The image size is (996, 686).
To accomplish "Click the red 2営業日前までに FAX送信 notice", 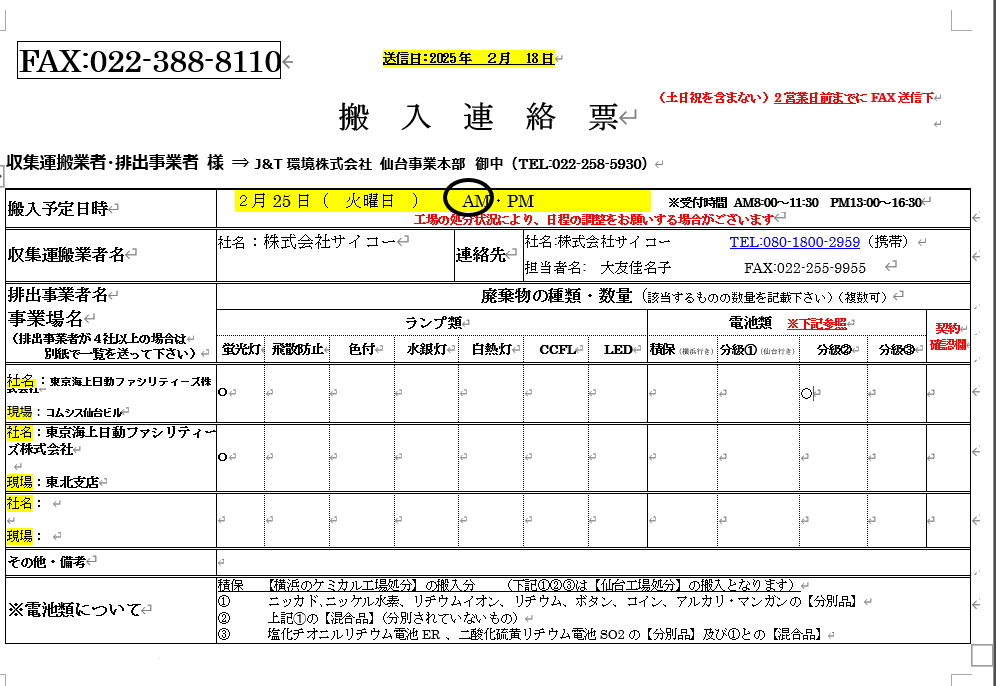I will click(x=796, y=98).
